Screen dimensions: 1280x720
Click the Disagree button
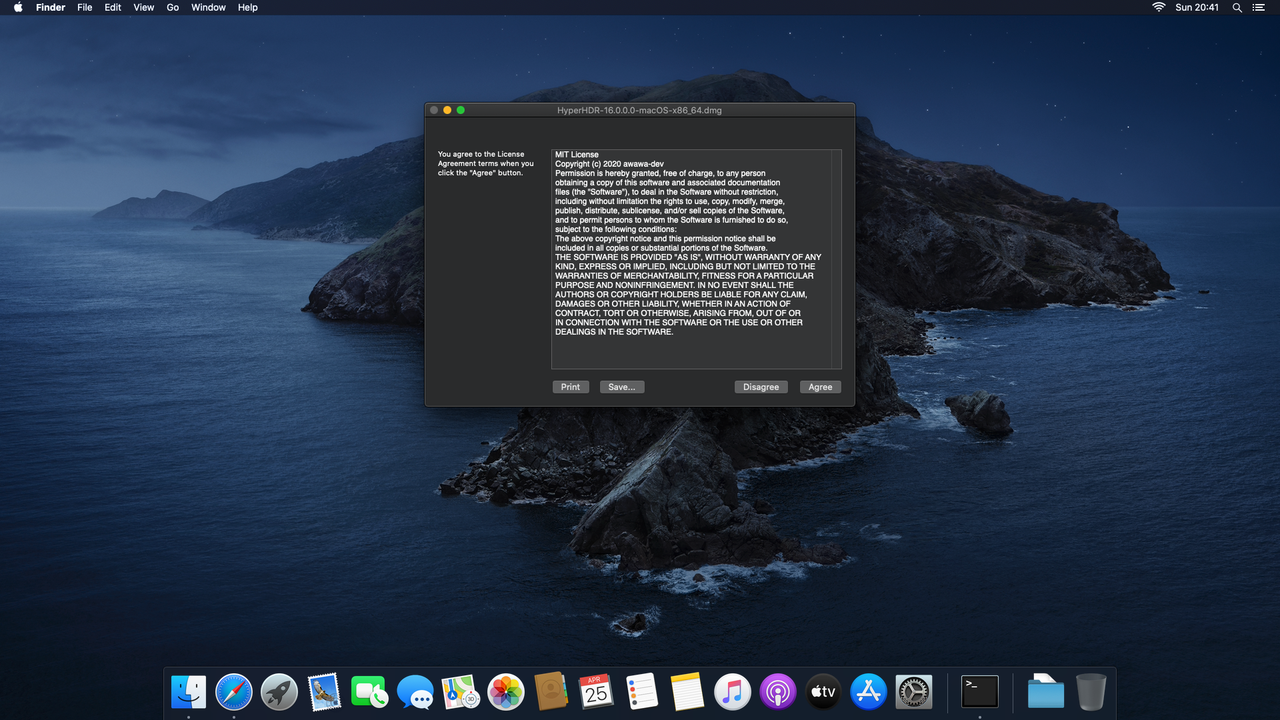pyautogui.click(x=761, y=387)
